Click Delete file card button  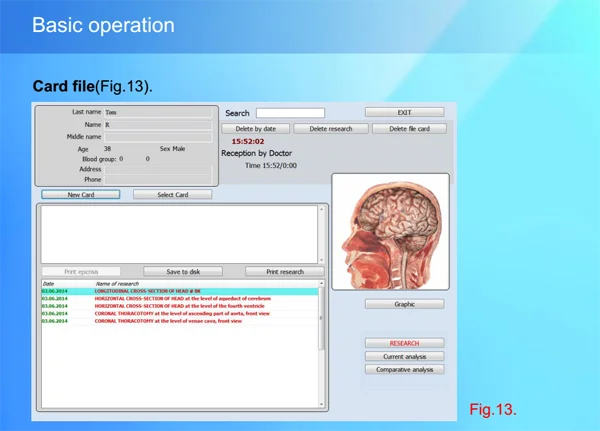409,129
